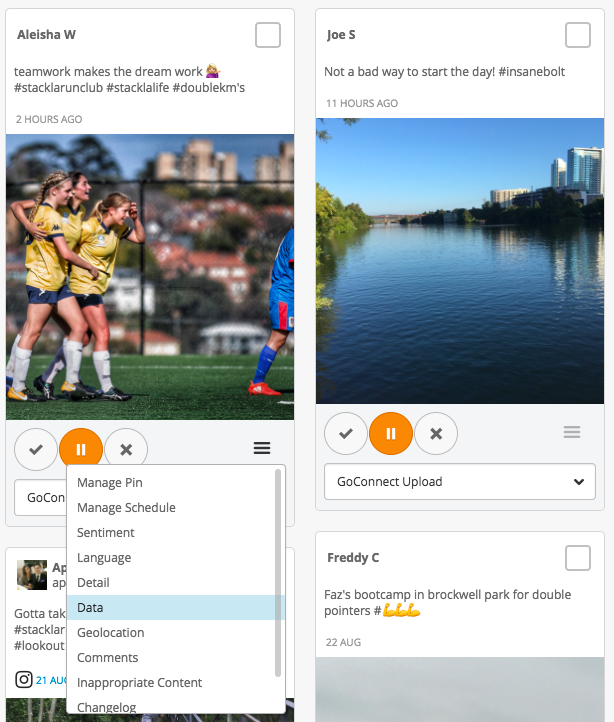
Task: Open hamburger menu on Joe S's post
Action: [x=572, y=432]
